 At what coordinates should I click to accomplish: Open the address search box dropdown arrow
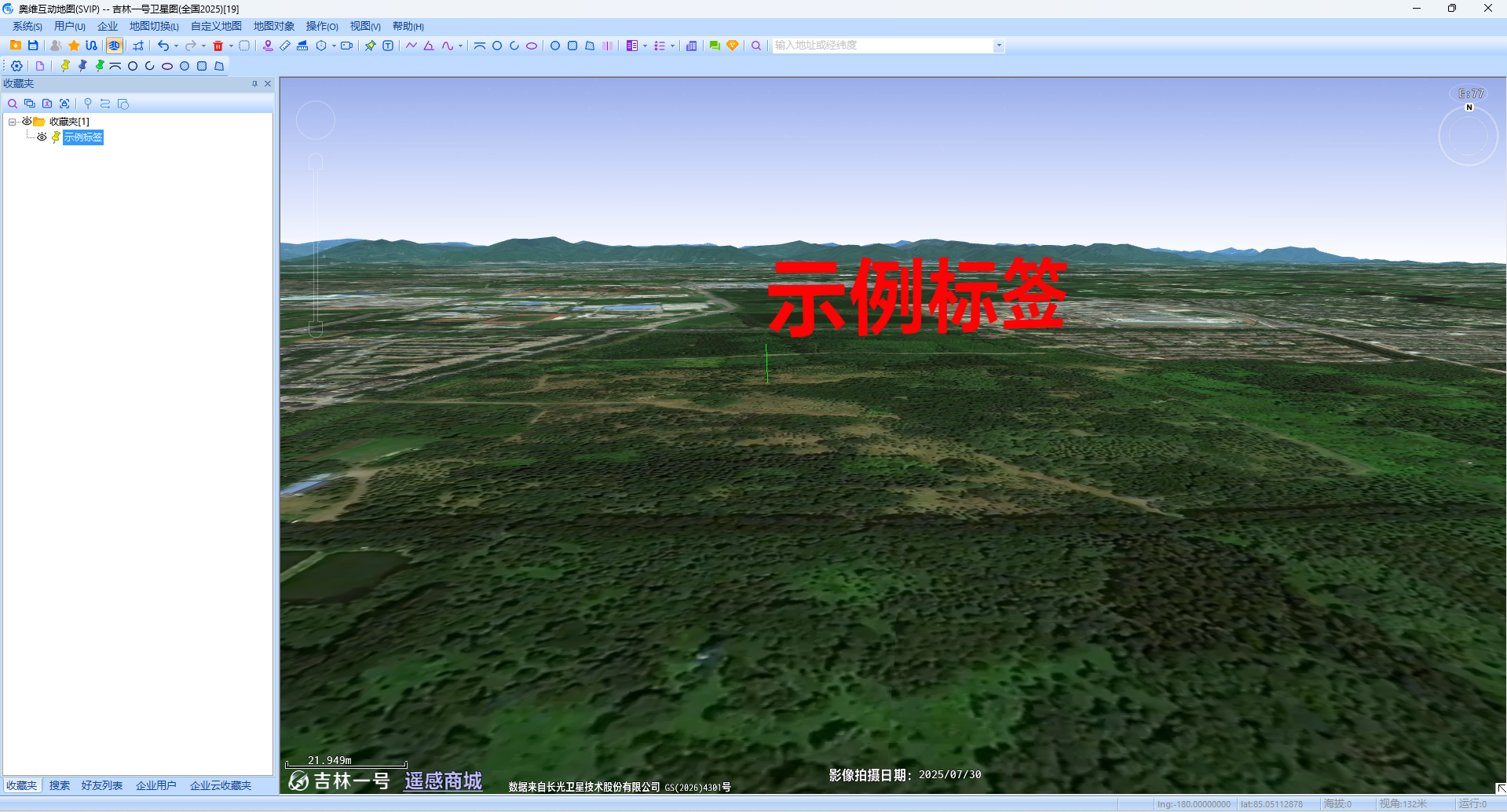point(999,46)
